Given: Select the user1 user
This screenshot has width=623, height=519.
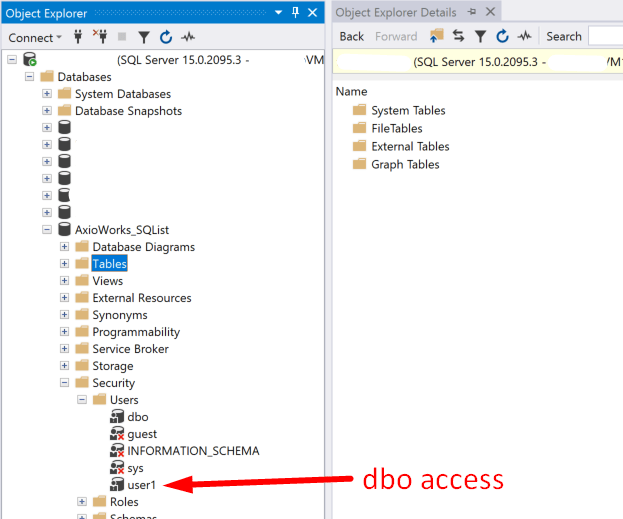Looking at the screenshot, I should 141,485.
